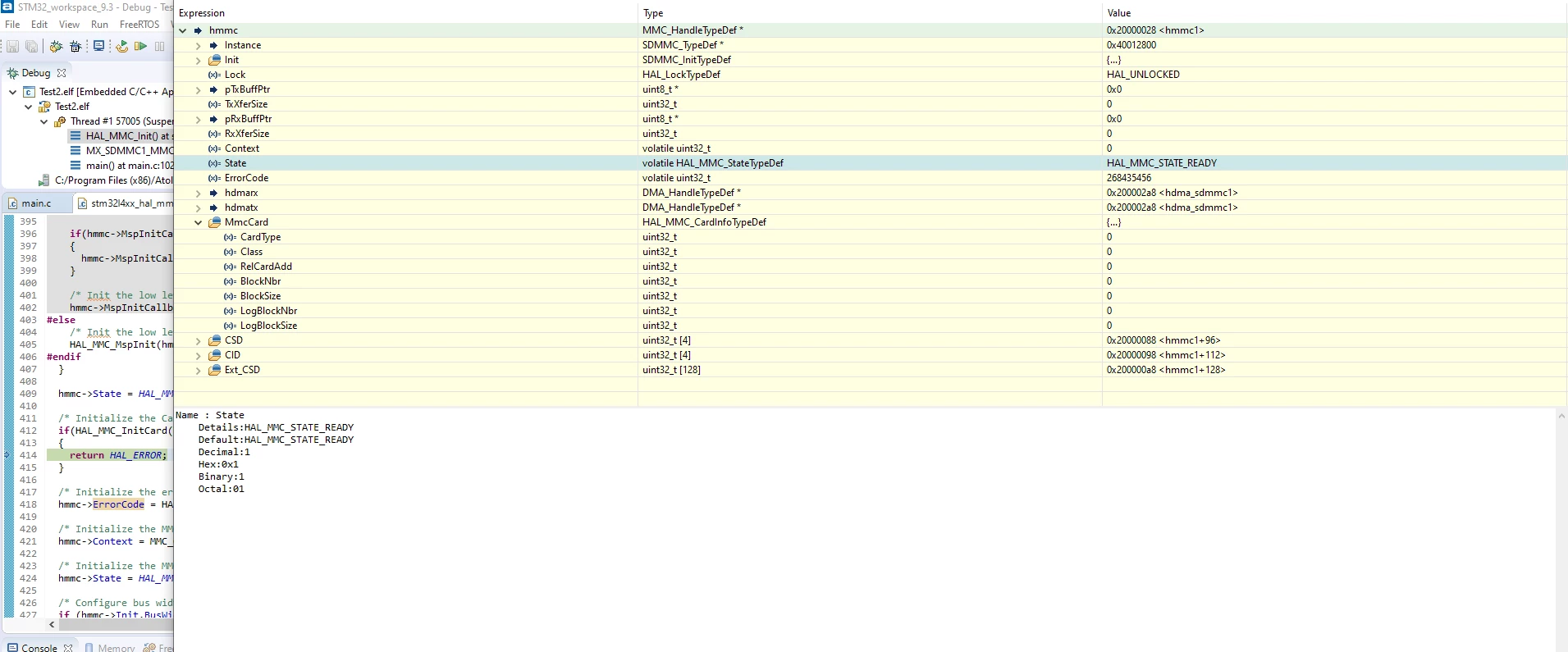This screenshot has height=652, width=1568.
Task: Expand the hdmatx handle
Action: [x=198, y=207]
